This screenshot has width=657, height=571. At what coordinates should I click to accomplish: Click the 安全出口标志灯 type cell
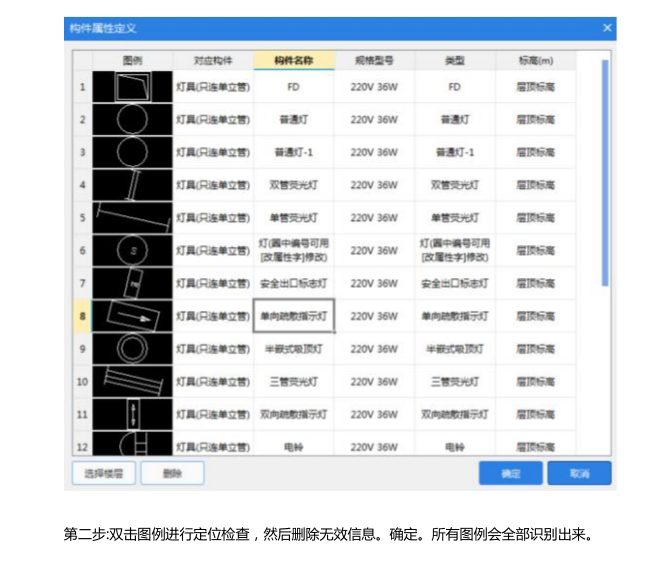(x=455, y=283)
